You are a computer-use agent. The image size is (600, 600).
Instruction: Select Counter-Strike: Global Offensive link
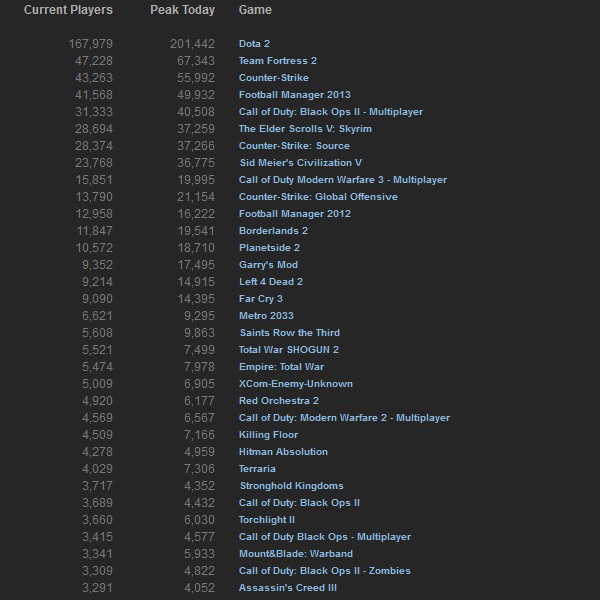pyautogui.click(x=318, y=197)
